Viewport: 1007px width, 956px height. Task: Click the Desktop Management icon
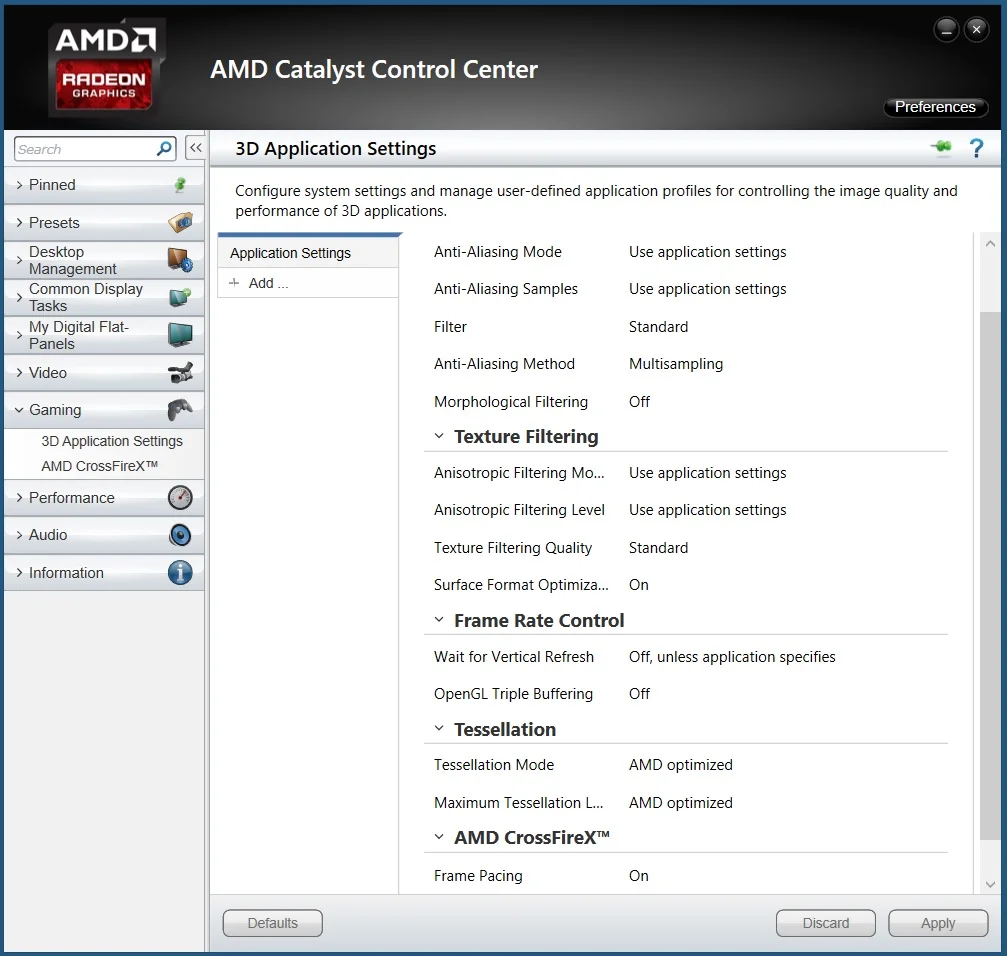180,259
